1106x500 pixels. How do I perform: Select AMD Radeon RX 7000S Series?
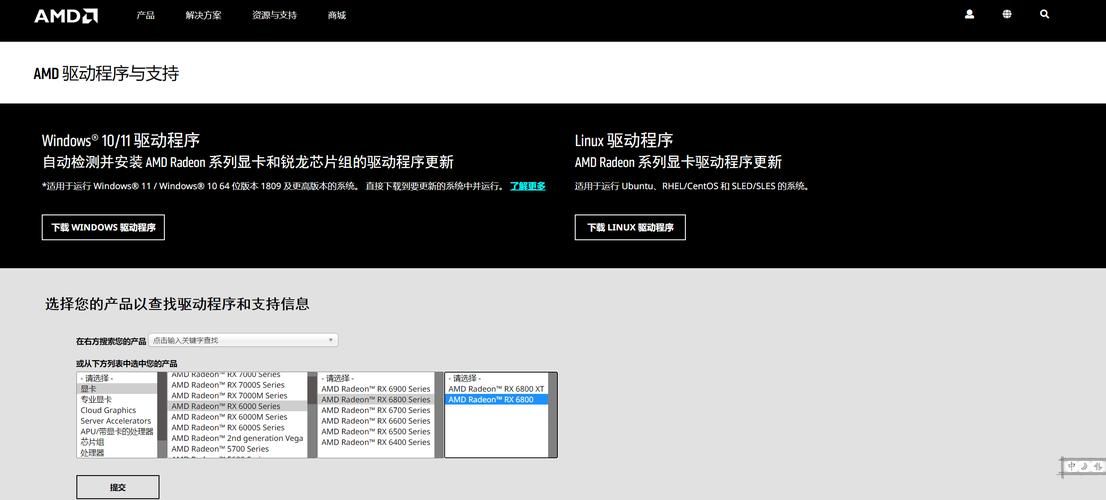(x=238, y=385)
